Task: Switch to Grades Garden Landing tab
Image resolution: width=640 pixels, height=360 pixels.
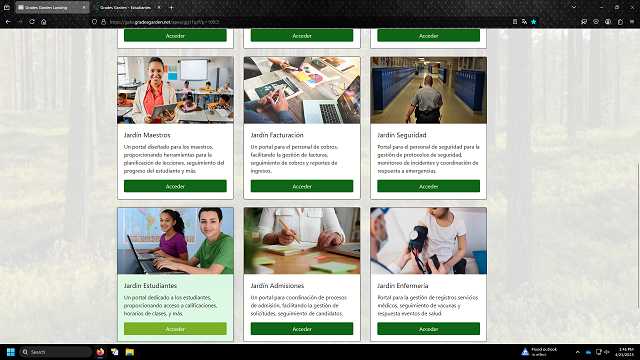Action: pyautogui.click(x=52, y=7)
